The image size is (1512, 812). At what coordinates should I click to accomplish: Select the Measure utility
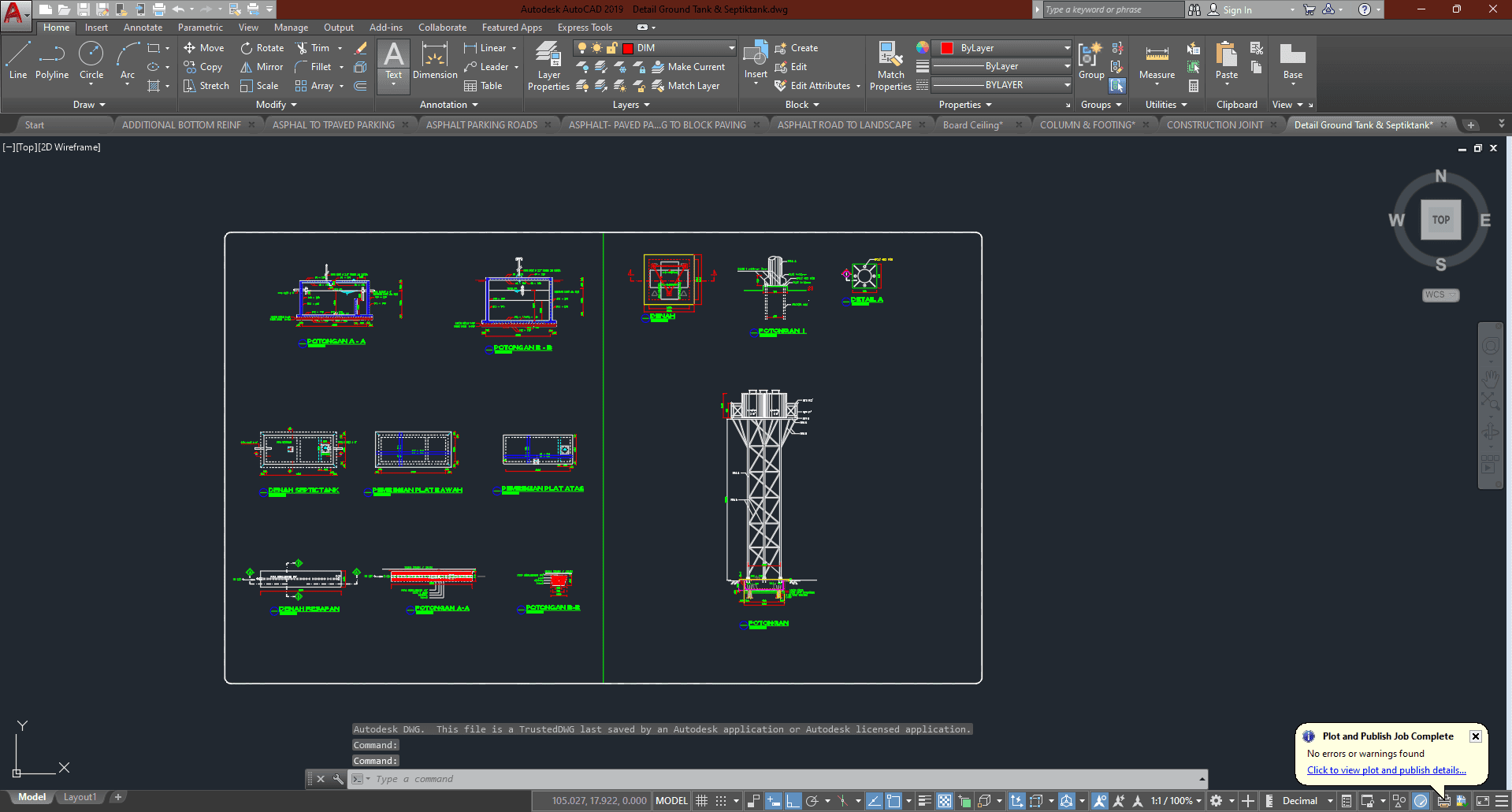point(1157,61)
